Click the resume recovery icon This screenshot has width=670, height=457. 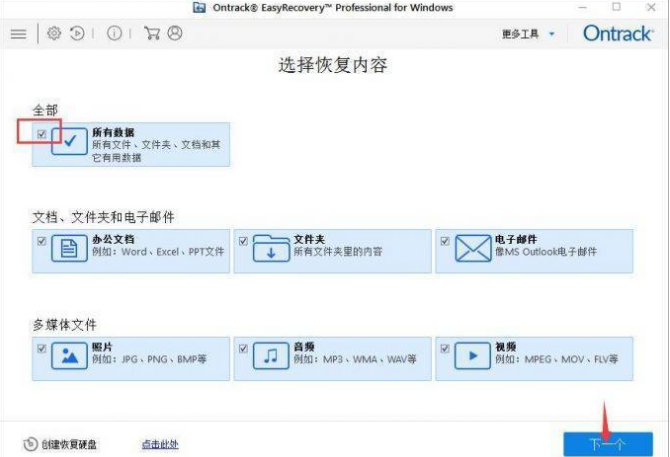[x=77, y=33]
